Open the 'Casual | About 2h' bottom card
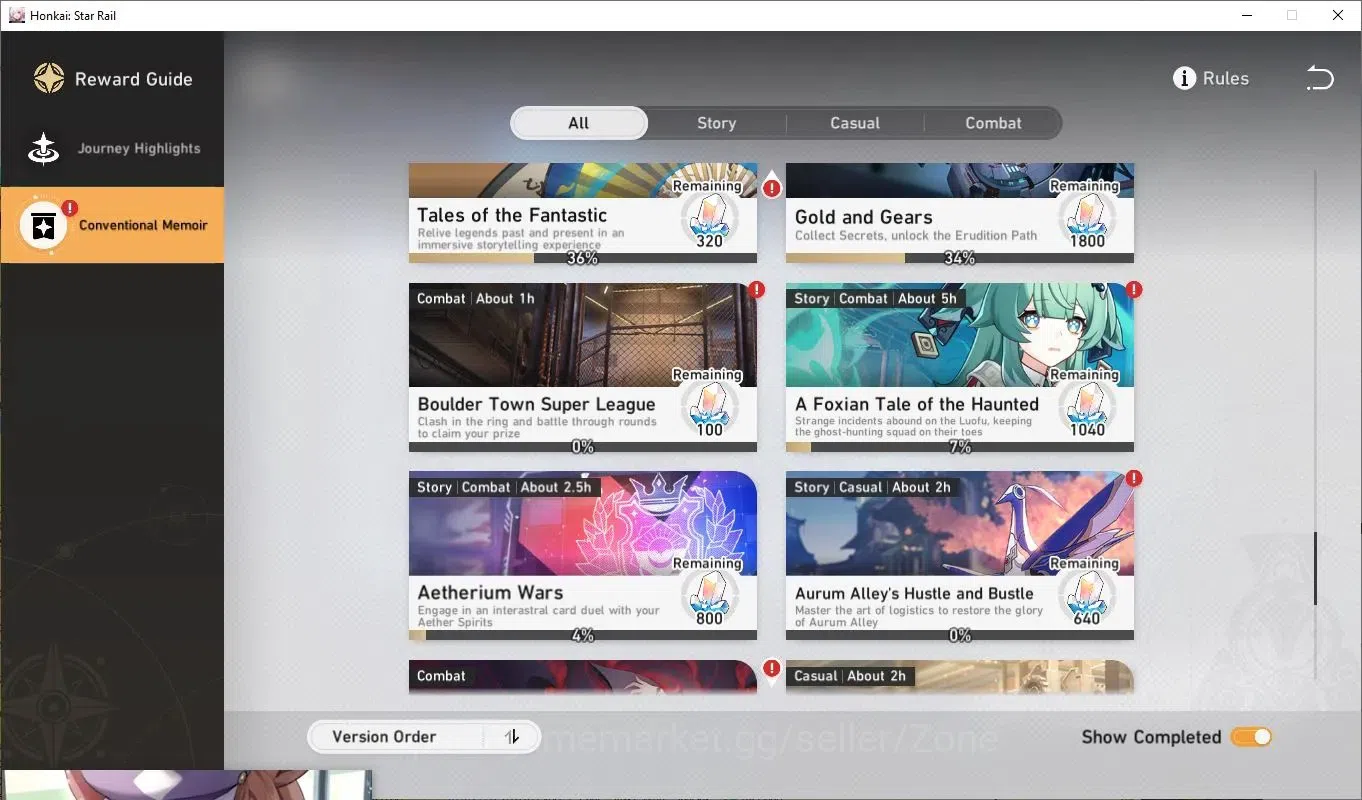The image size is (1362, 800). pyautogui.click(x=960, y=676)
